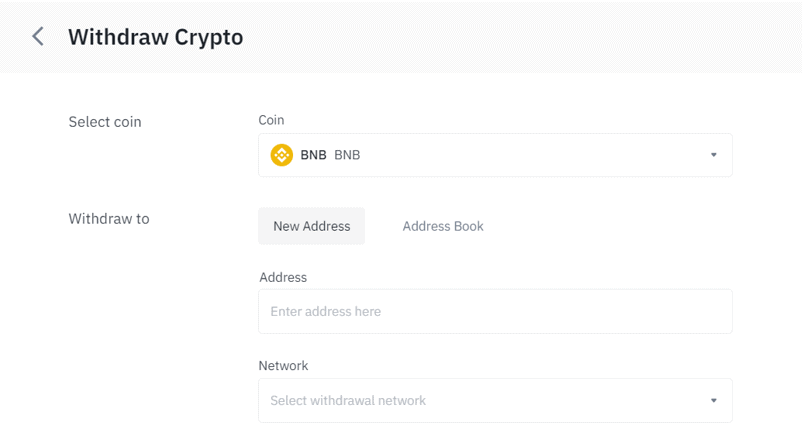Viewport: 802px width, 448px height.
Task: Click the Address field label
Action: coord(283,277)
